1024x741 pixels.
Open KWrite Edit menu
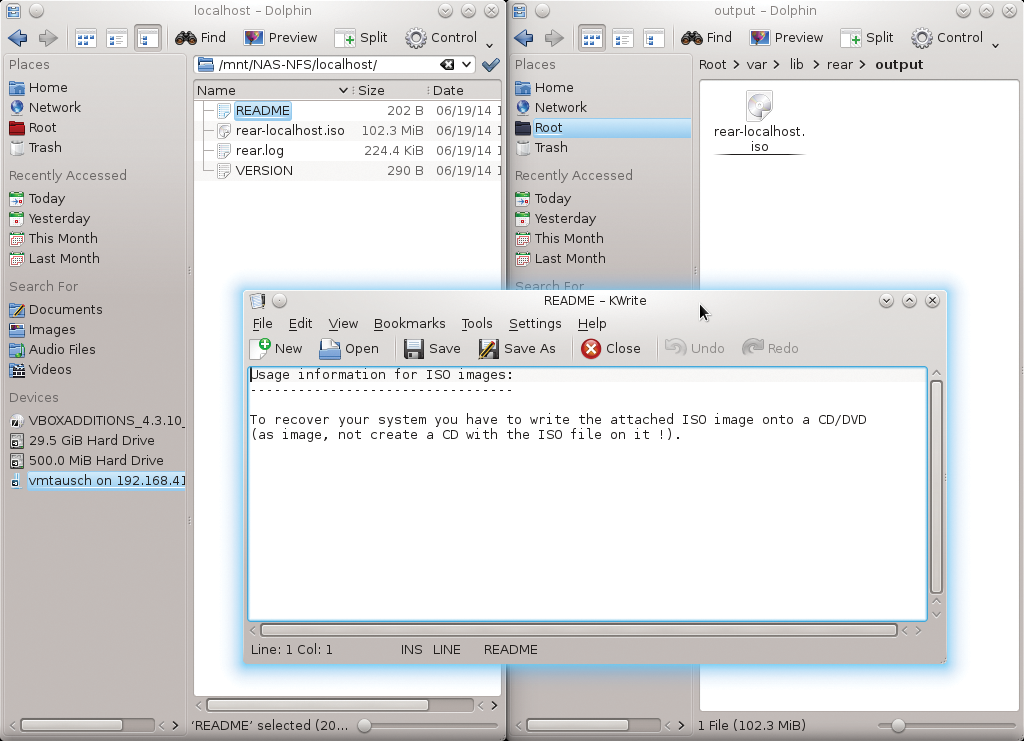[300, 324]
